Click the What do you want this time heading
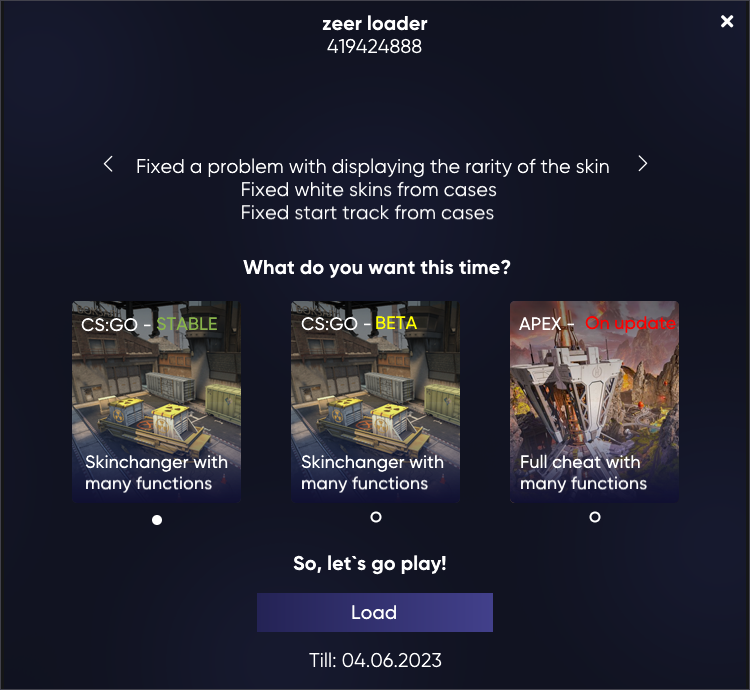Screen dimensions: 750x690 pyautogui.click(x=377, y=267)
